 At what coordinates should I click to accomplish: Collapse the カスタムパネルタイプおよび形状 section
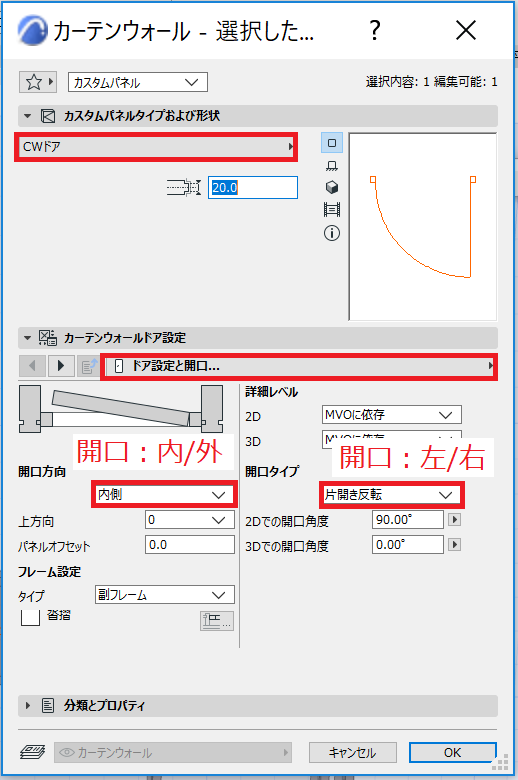(27, 116)
